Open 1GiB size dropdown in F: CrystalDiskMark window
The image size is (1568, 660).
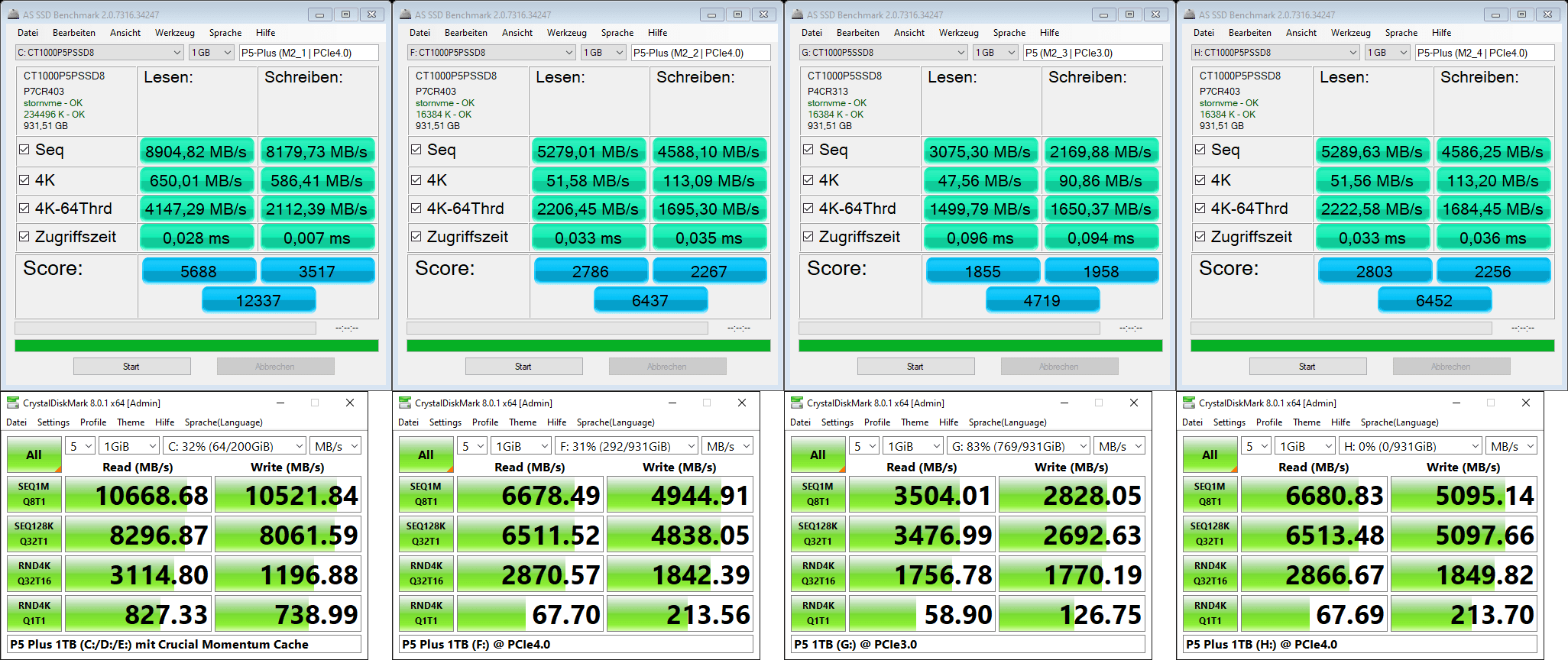point(522,446)
